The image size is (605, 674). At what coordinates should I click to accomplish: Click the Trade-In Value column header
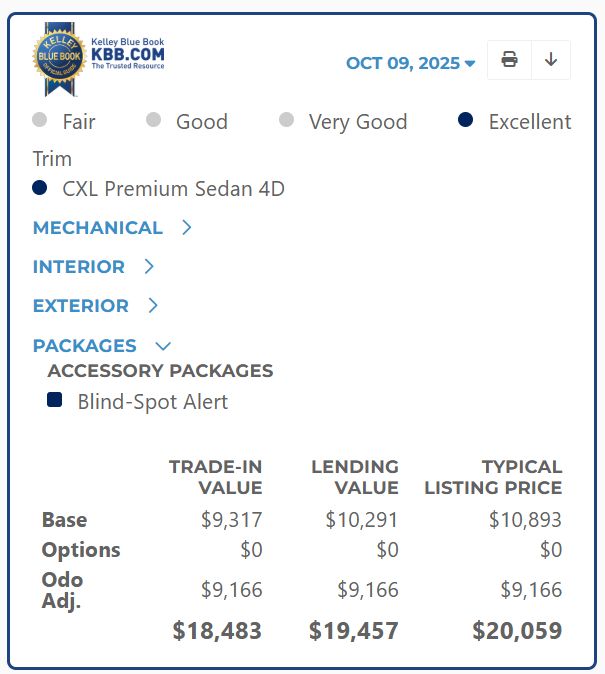[215, 477]
